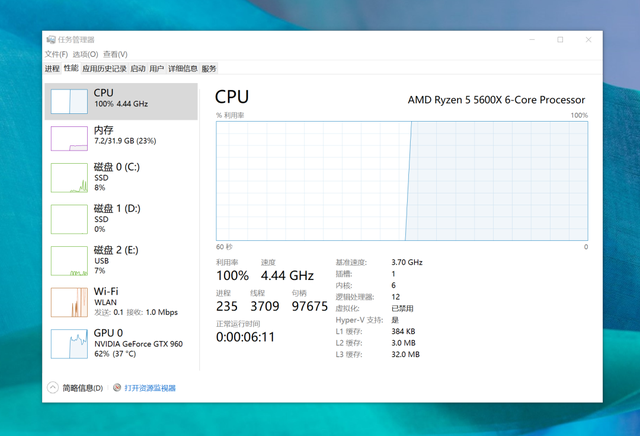Click the Task Manager title bar icon
Image resolution: width=640 pixels, height=436 pixels.
click(x=51, y=40)
